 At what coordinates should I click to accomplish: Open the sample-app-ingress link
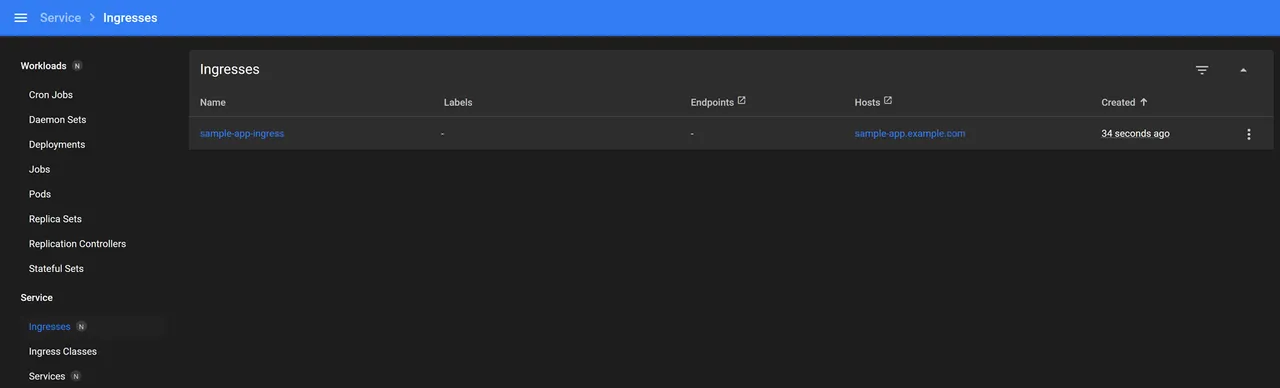click(x=242, y=133)
